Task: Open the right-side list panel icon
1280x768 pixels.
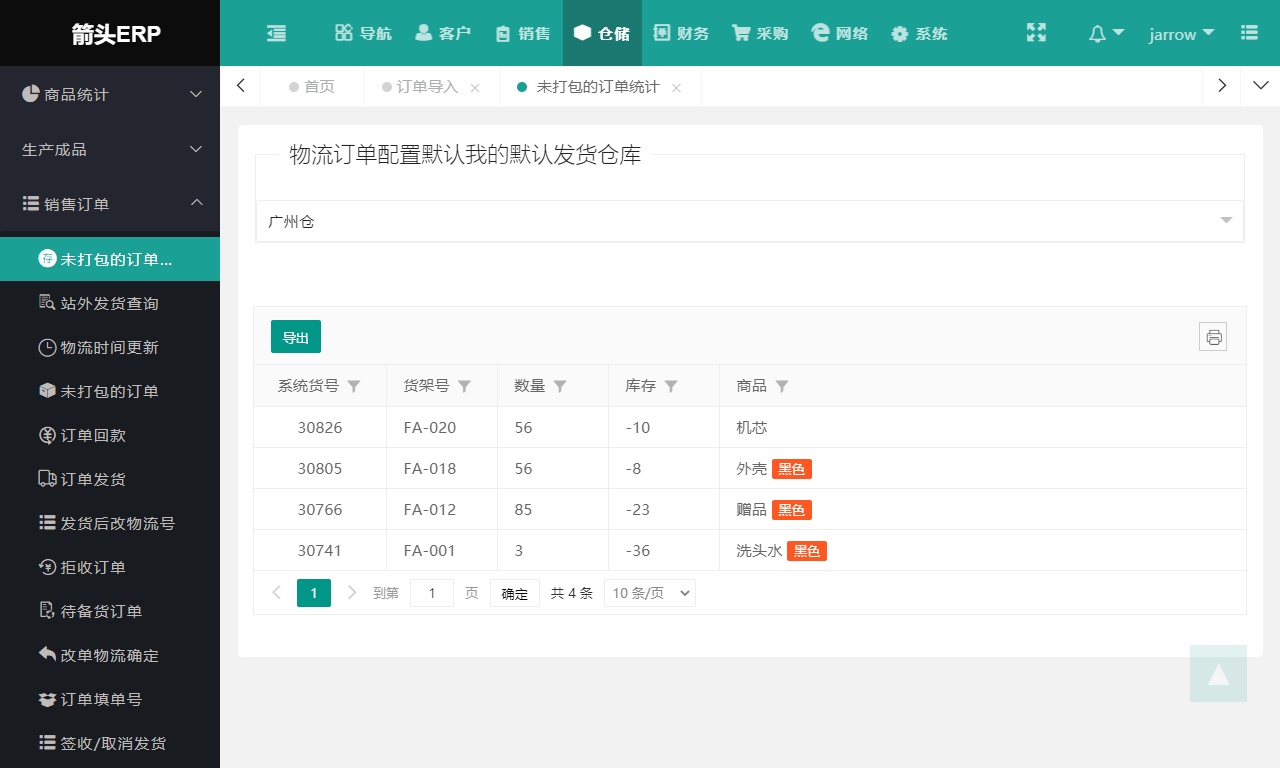Action: (1249, 33)
